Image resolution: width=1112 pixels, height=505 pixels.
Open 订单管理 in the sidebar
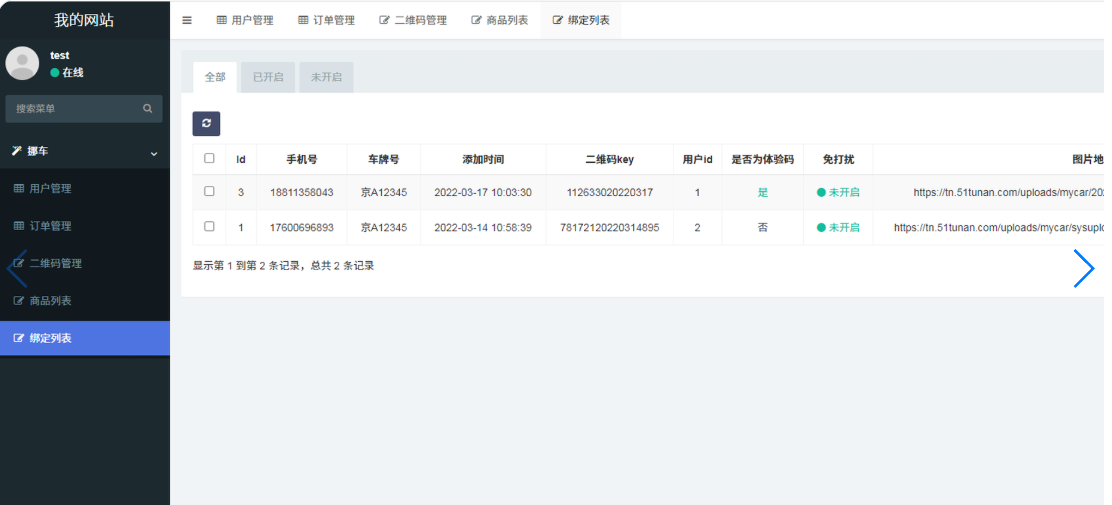50,226
